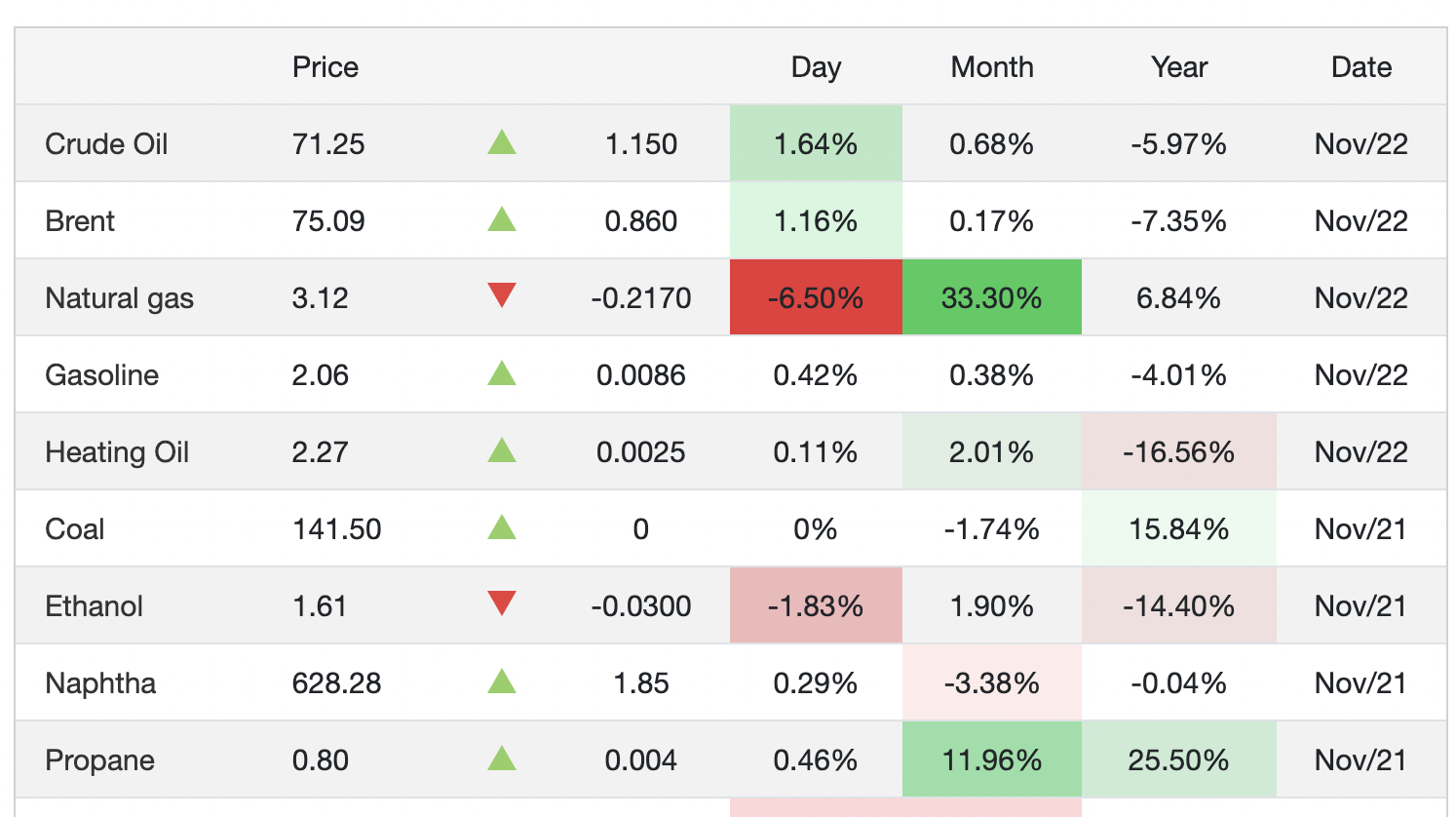This screenshot has width=1456, height=817.
Task: Sort by the Month column header
Action: pos(992,67)
